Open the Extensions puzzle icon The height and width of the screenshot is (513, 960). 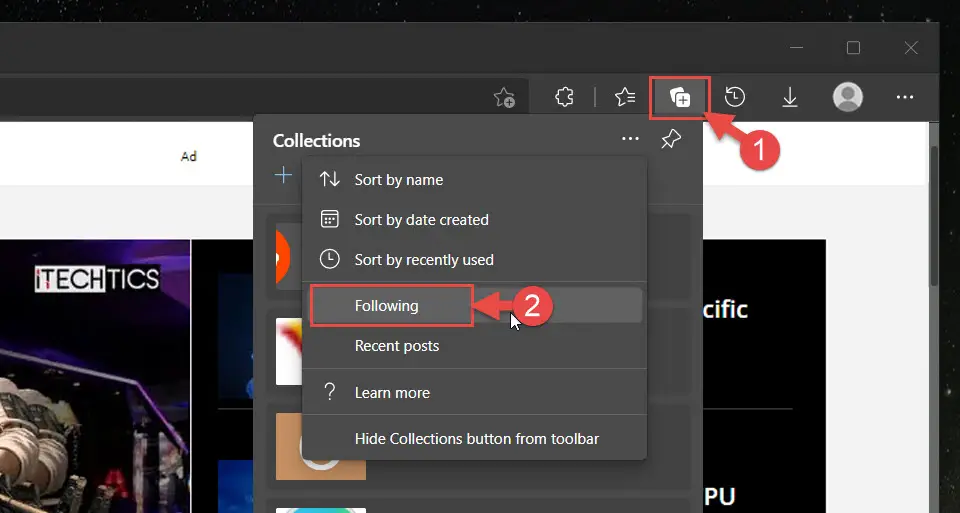pyautogui.click(x=564, y=97)
